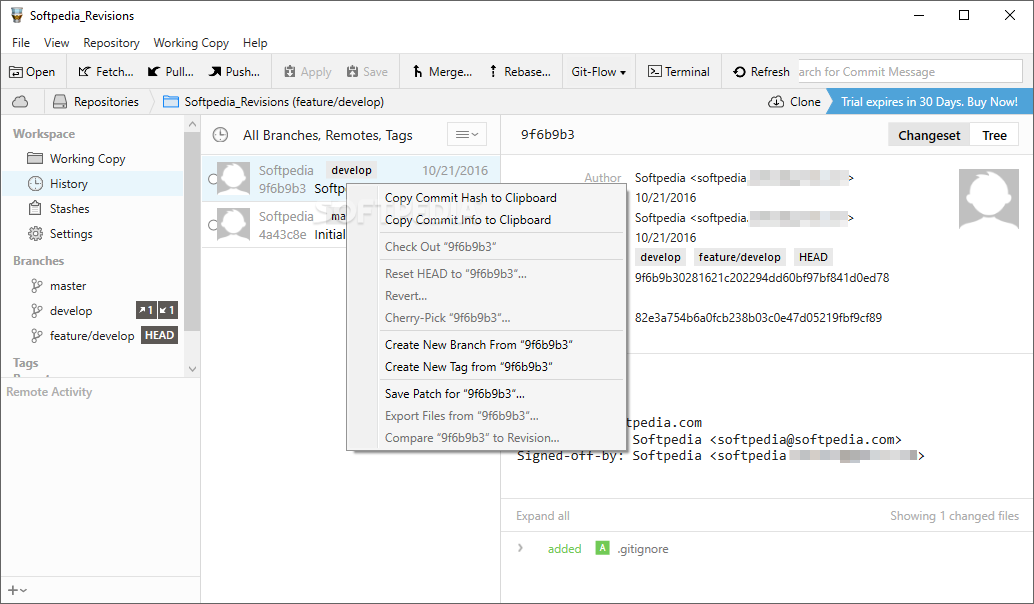
Task: Open the Terminal from the toolbar
Action: tap(679, 72)
